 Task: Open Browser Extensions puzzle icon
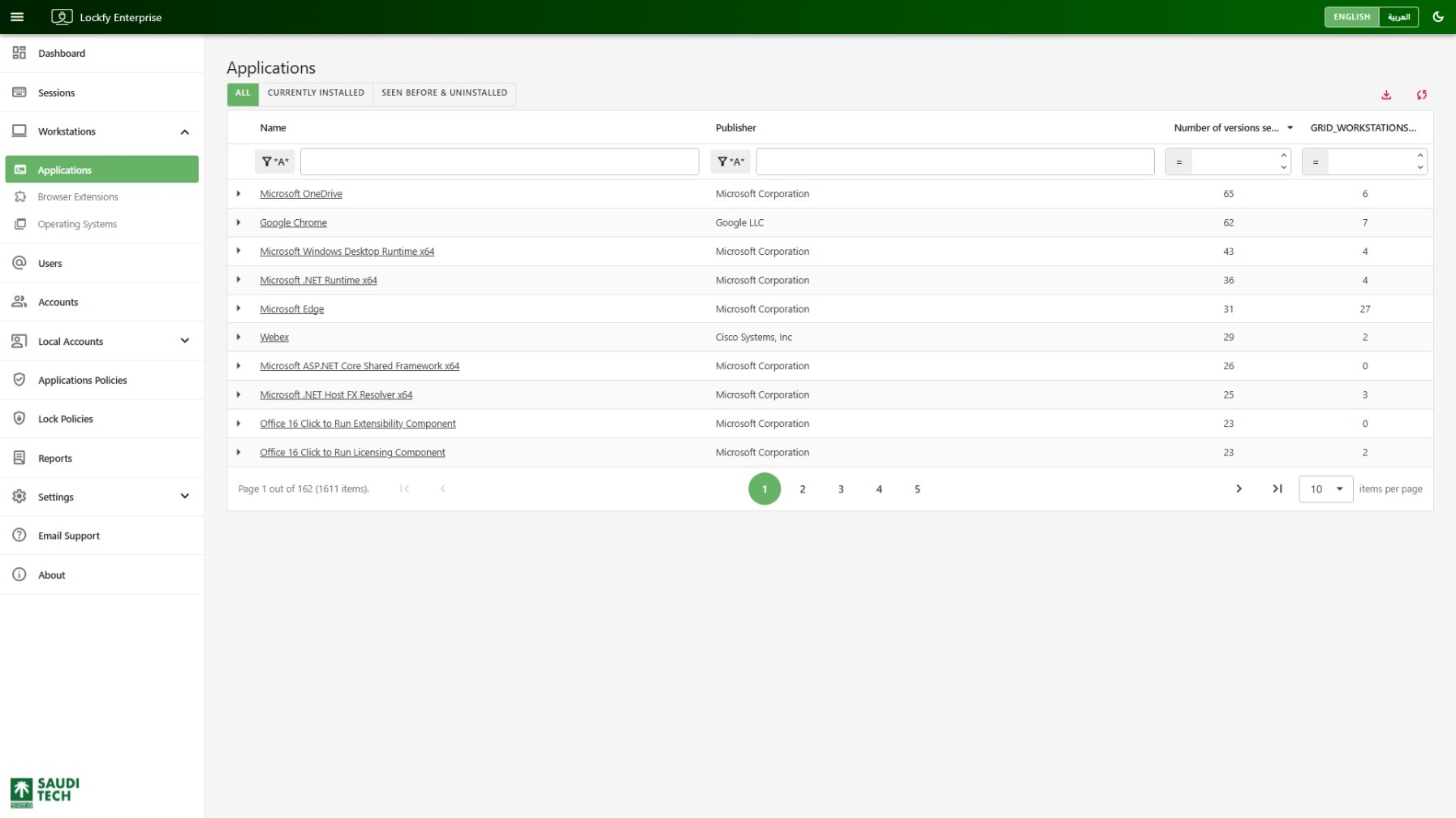click(20, 197)
